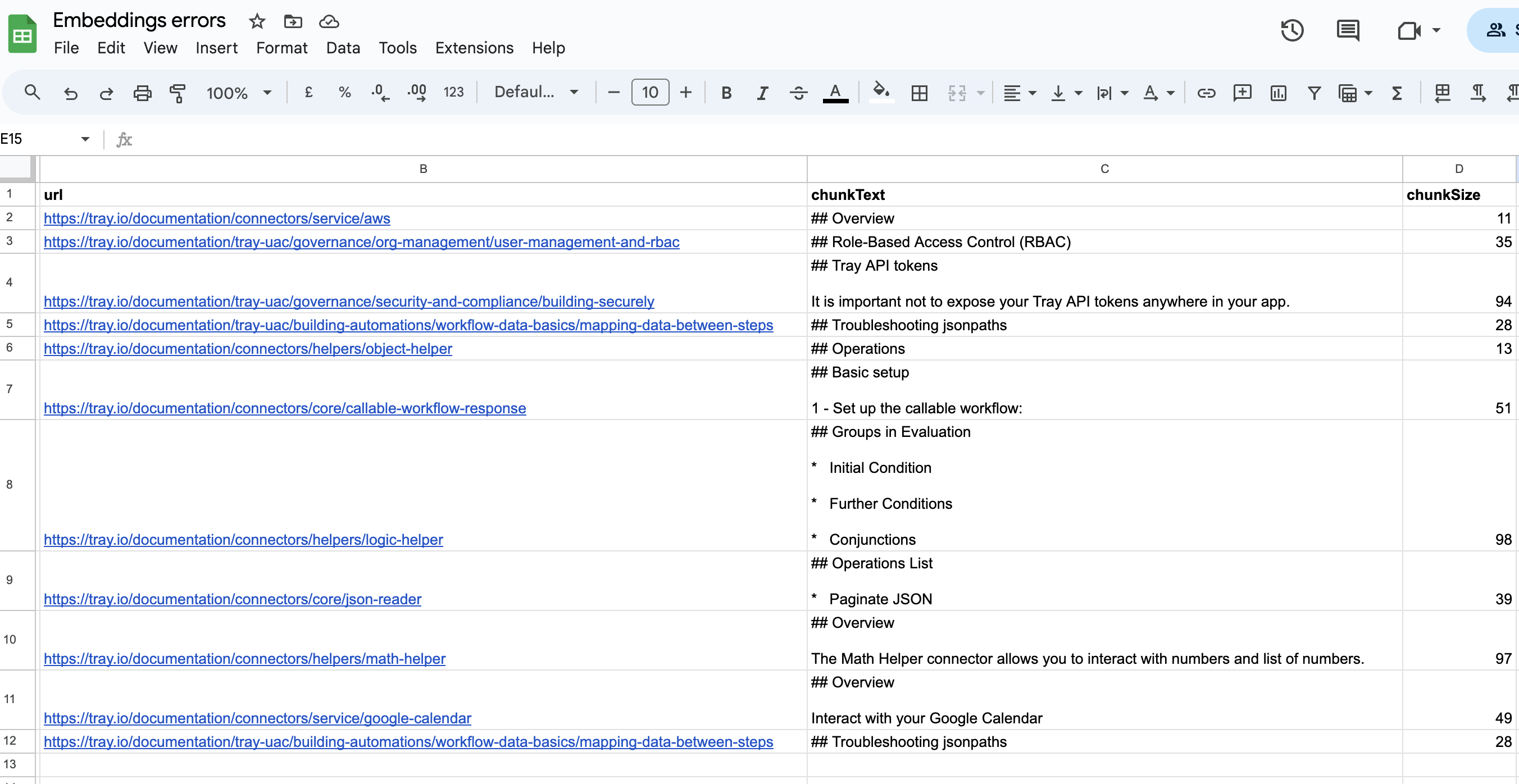Open the Extensions menu
The image size is (1519, 784).
pos(474,48)
